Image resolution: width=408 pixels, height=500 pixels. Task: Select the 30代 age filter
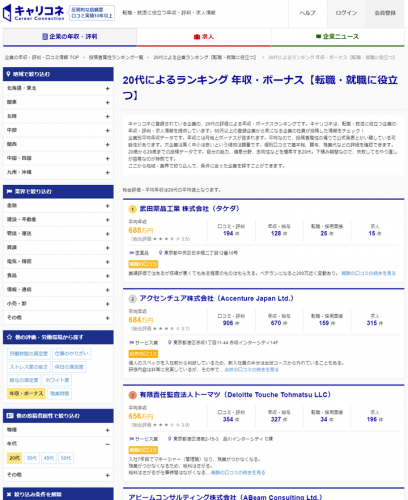32,458
